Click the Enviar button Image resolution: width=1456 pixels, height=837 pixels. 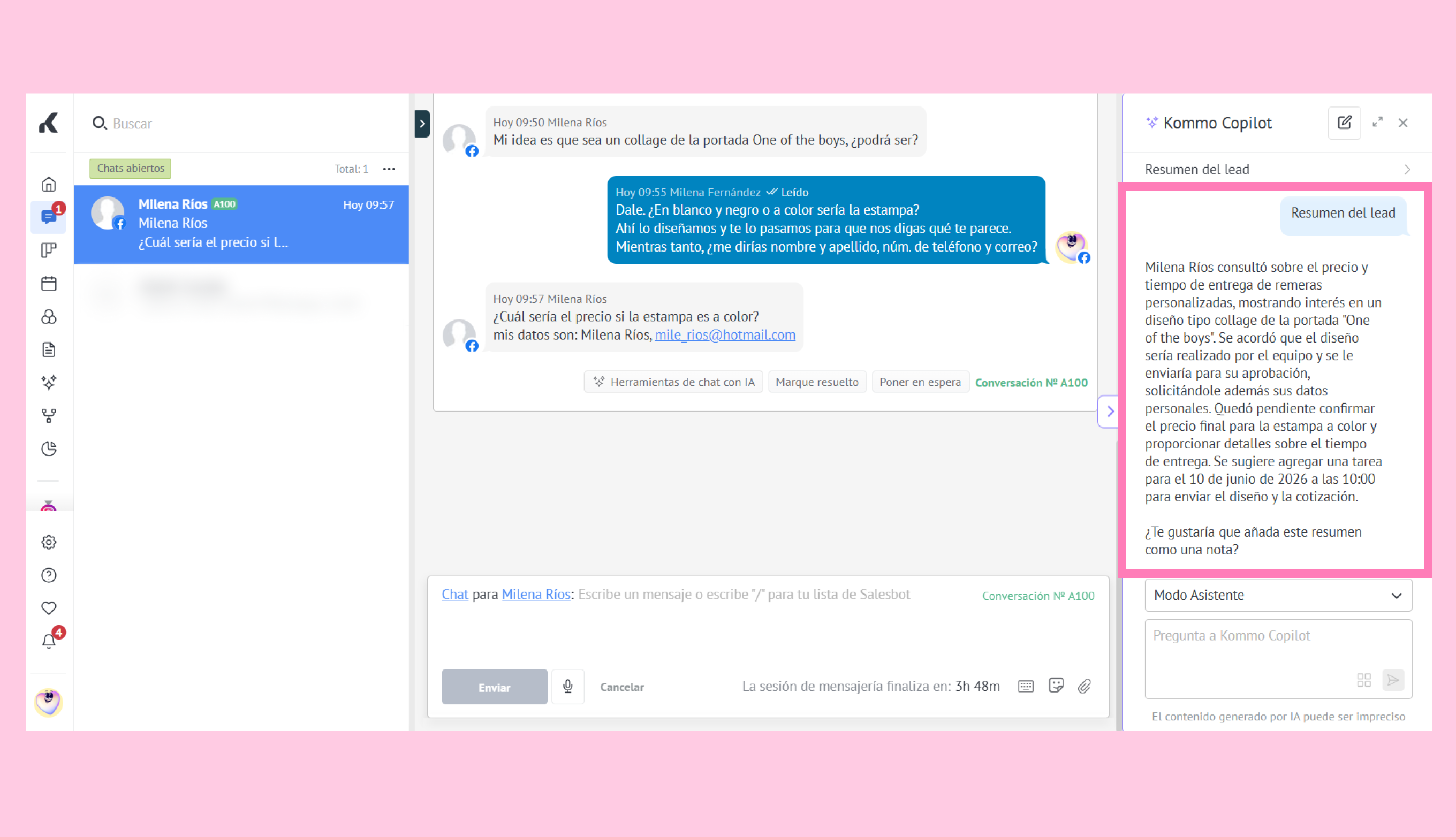(494, 687)
